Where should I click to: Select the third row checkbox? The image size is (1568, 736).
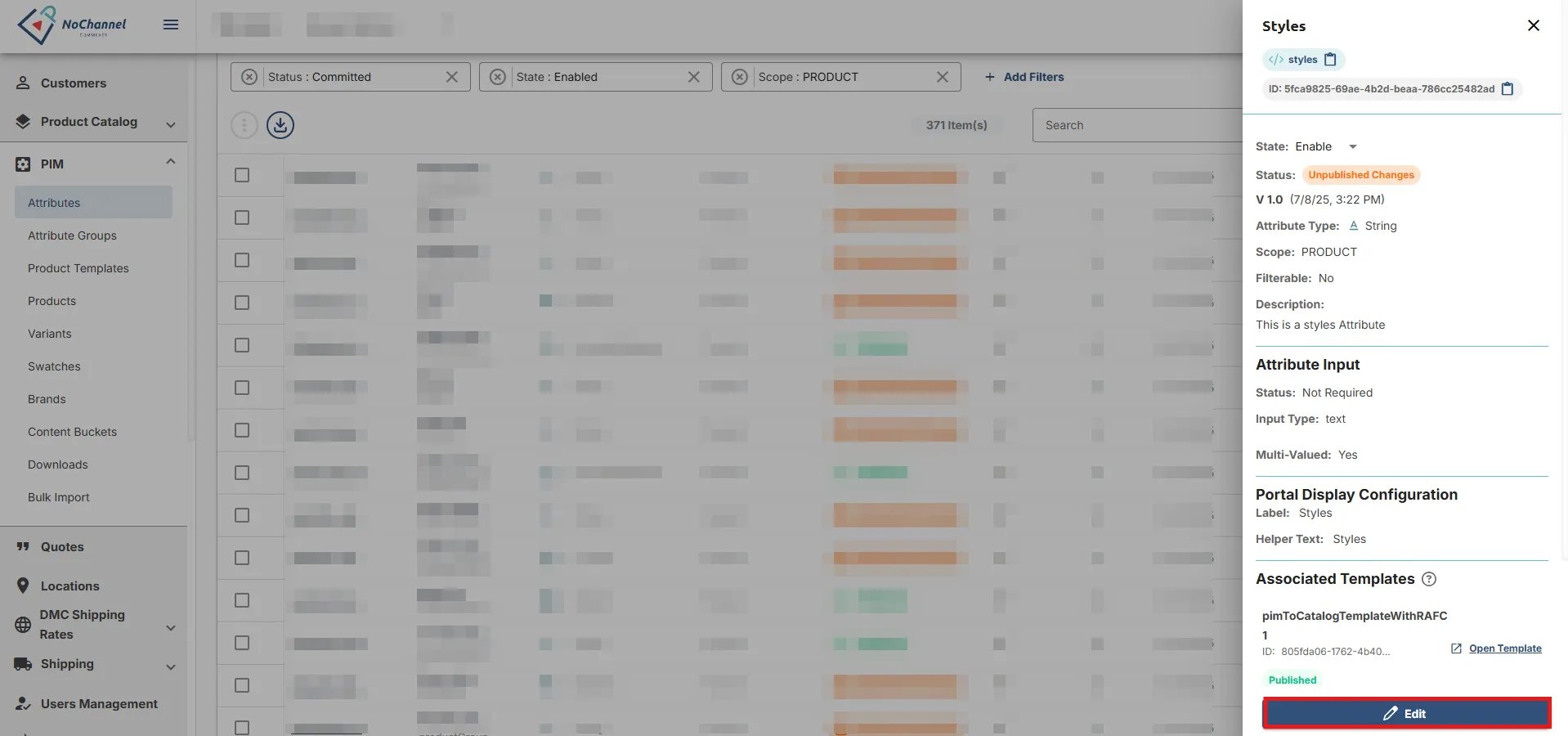click(242, 260)
